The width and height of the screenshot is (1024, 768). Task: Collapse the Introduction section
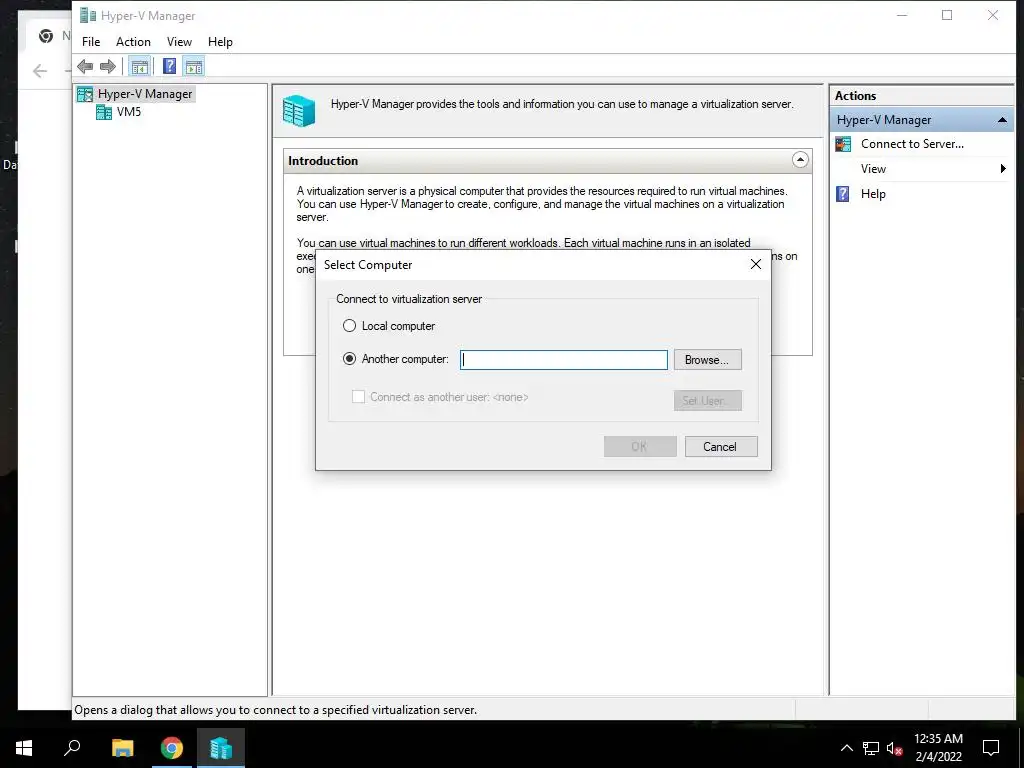pos(800,160)
